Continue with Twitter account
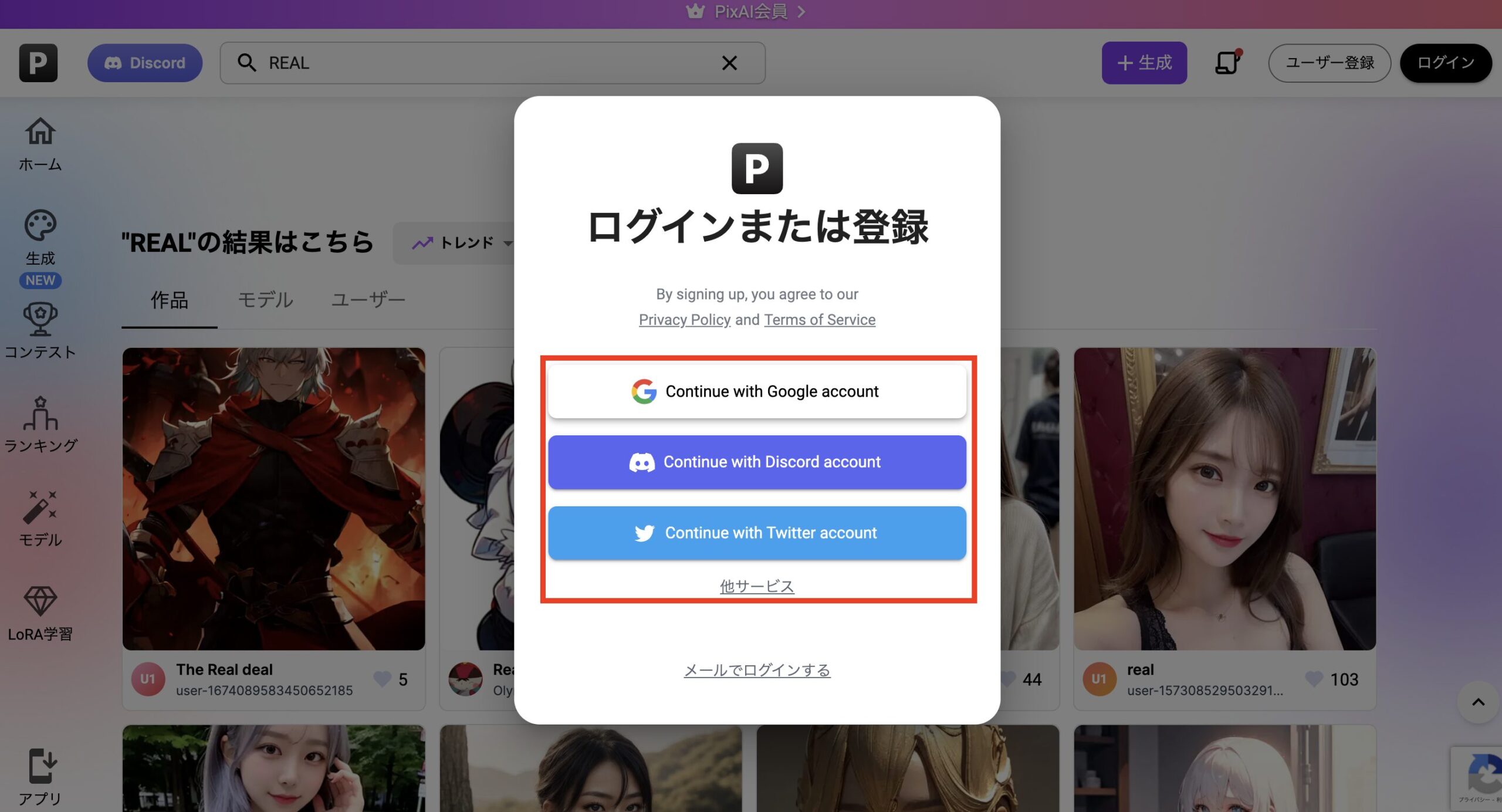The height and width of the screenshot is (812, 1502). coord(757,533)
